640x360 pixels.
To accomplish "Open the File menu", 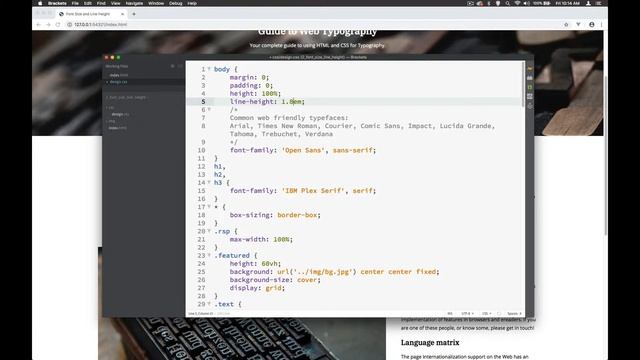I will click(75, 3).
